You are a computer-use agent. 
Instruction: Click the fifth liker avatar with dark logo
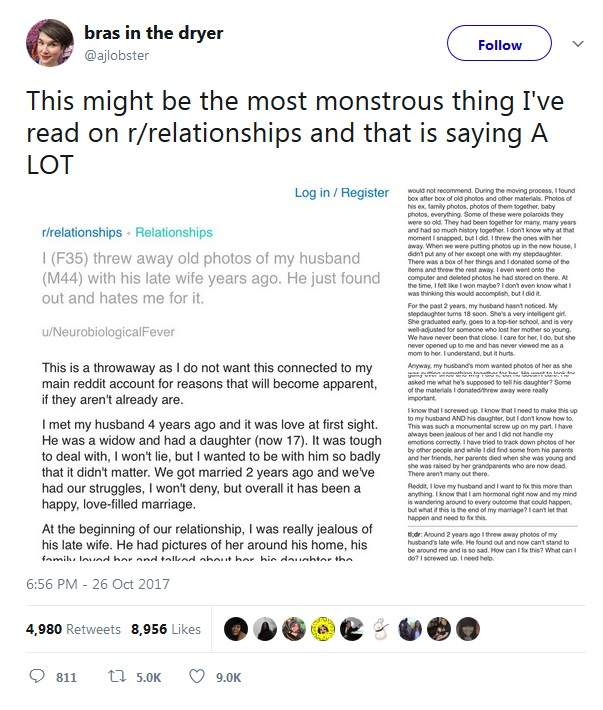pos(351,628)
